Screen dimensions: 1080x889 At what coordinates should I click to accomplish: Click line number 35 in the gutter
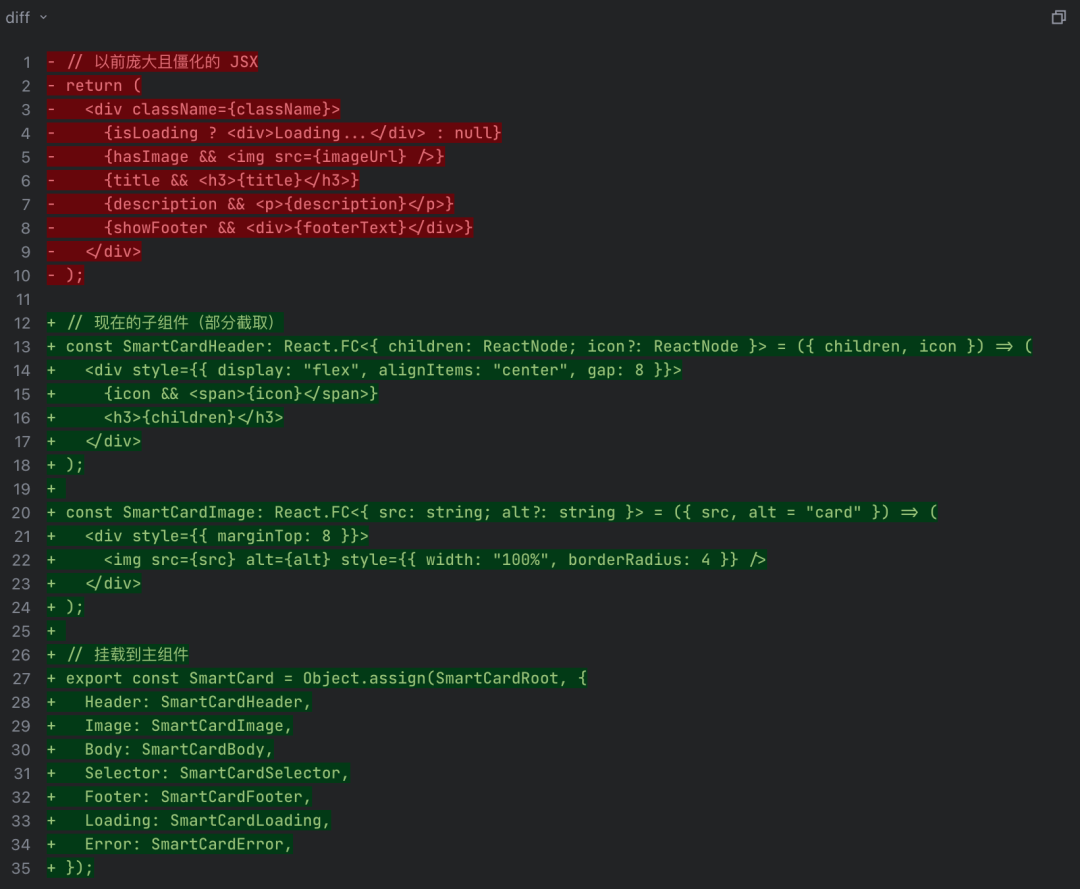click(22, 867)
